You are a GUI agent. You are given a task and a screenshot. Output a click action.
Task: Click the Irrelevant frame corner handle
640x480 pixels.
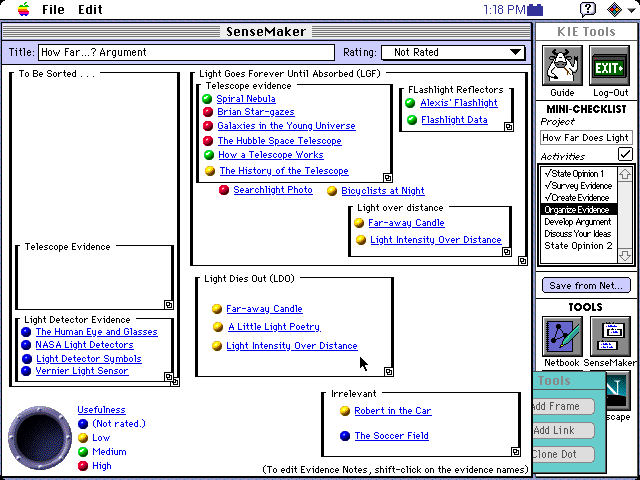tap(516, 451)
